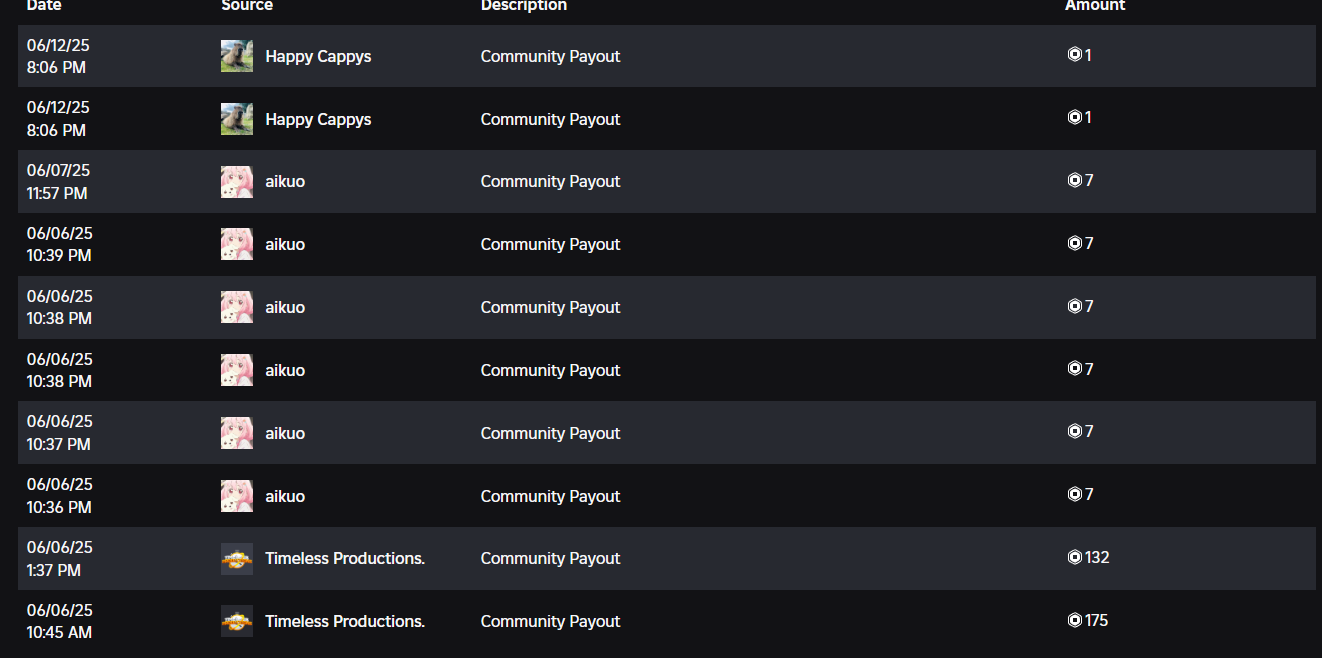The height and width of the screenshot is (658, 1322).
Task: Select Community Payout text in the 10:45 AM row
Action: [x=550, y=621]
